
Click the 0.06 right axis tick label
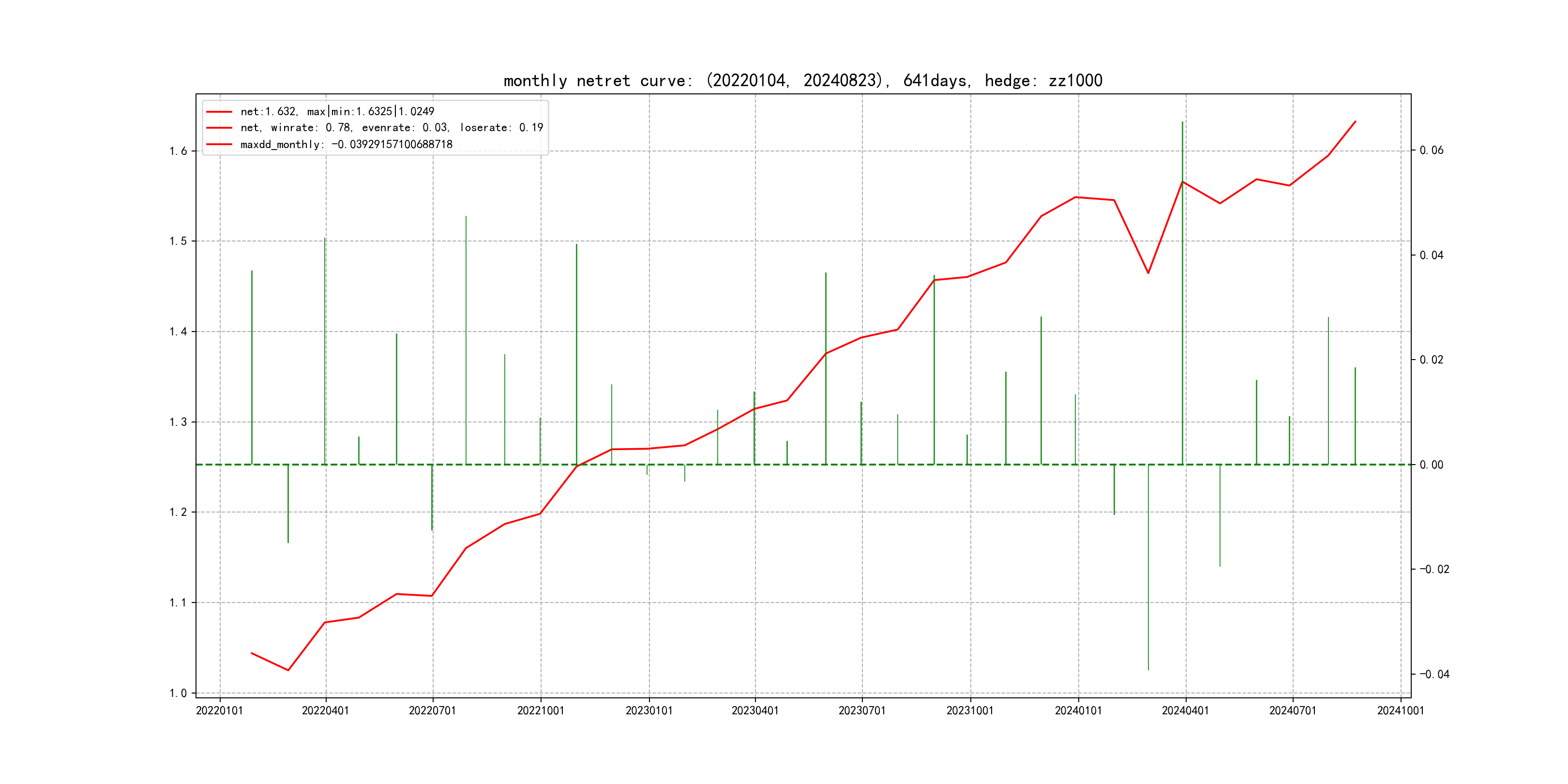tap(1431, 151)
